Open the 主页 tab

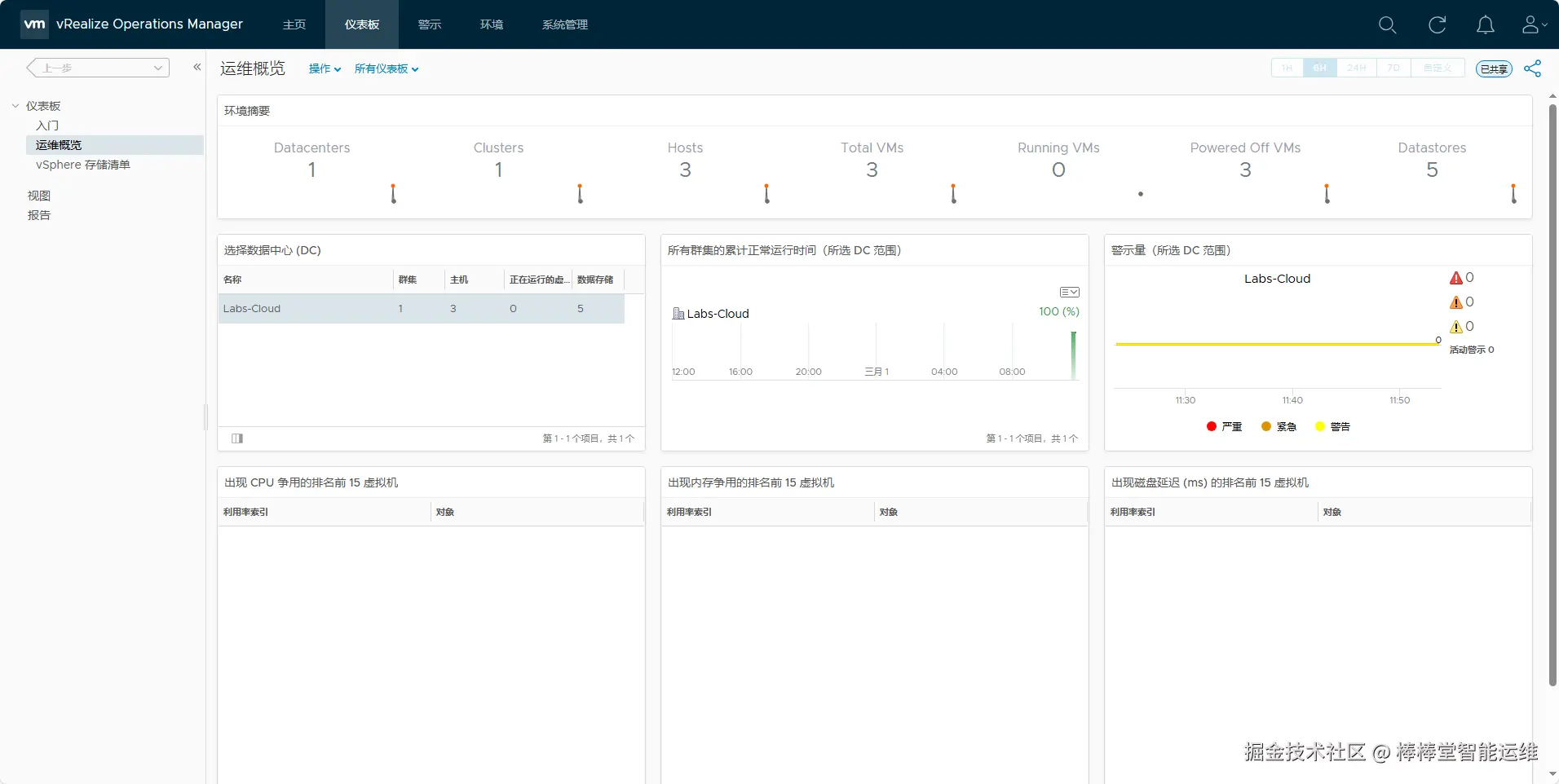[x=294, y=24]
